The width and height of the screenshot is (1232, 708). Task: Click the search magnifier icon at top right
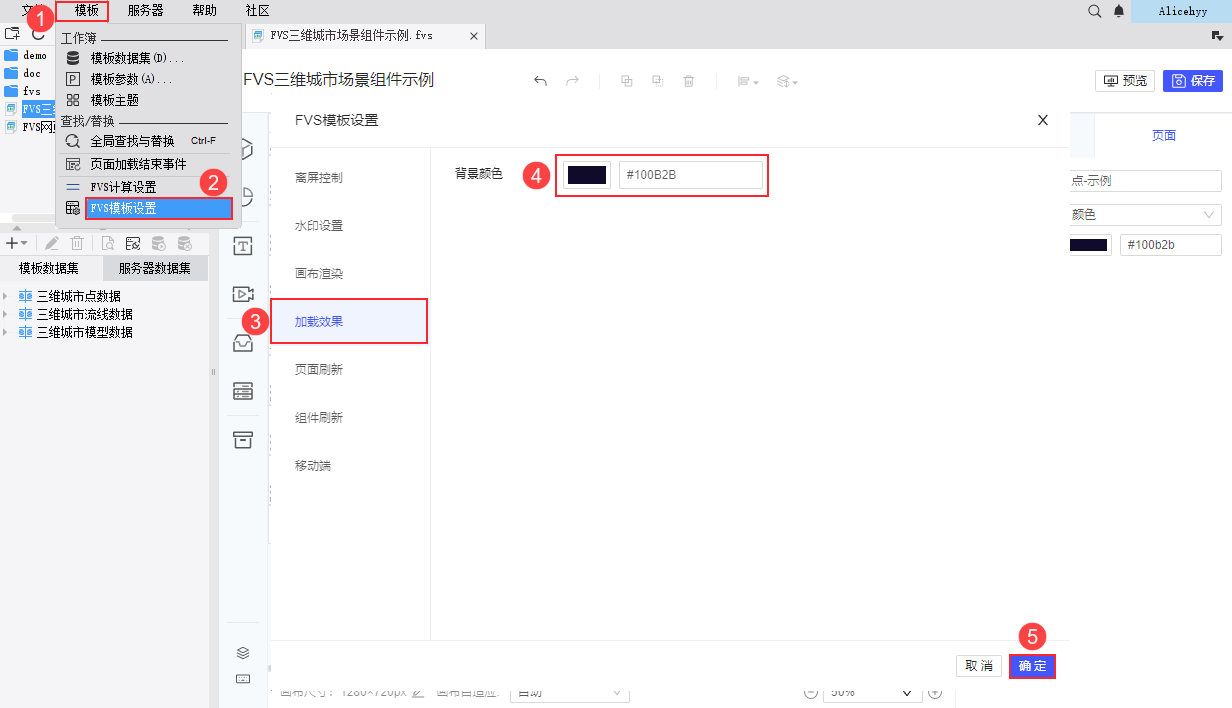1096,11
